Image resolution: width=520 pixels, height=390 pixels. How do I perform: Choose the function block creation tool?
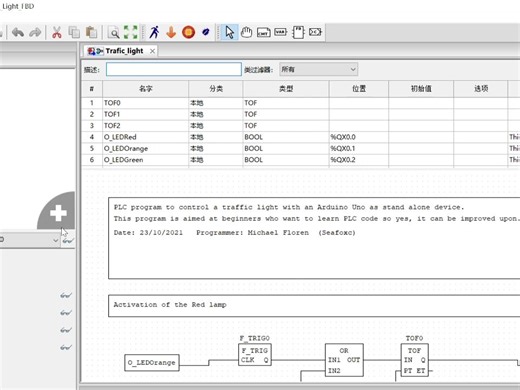(298, 32)
